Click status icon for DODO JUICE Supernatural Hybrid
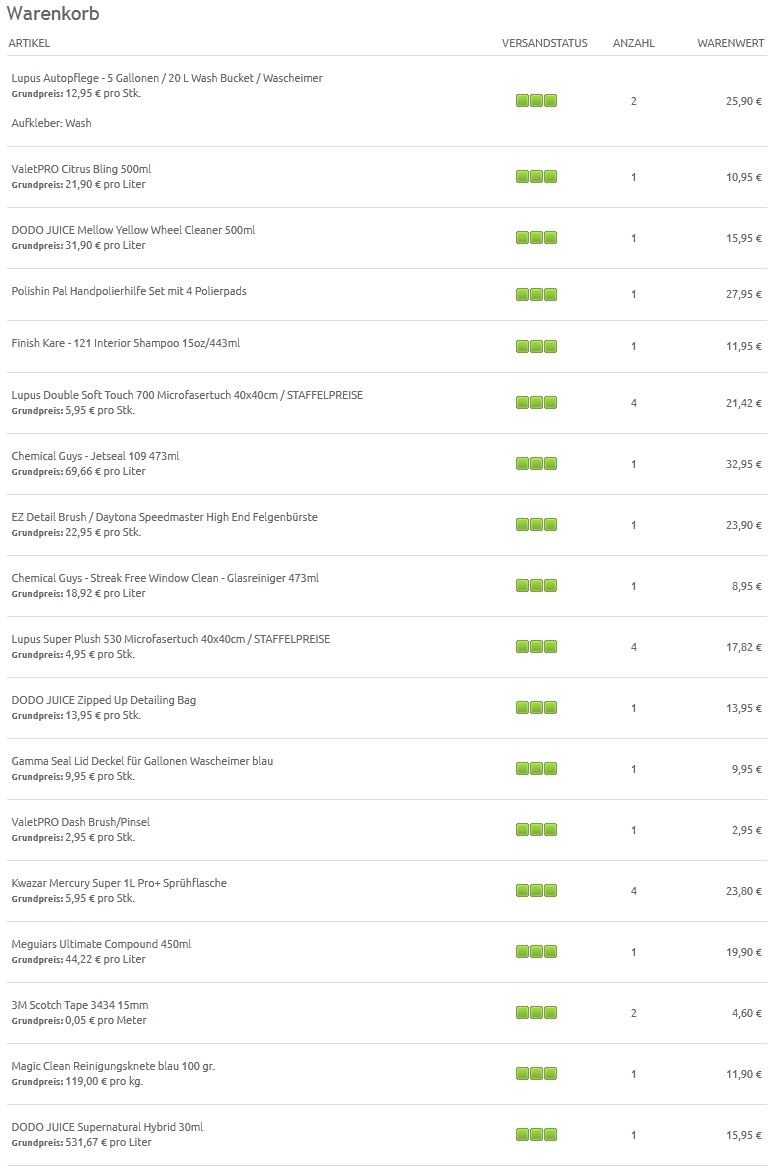The height and width of the screenshot is (1166, 773). [536, 1134]
